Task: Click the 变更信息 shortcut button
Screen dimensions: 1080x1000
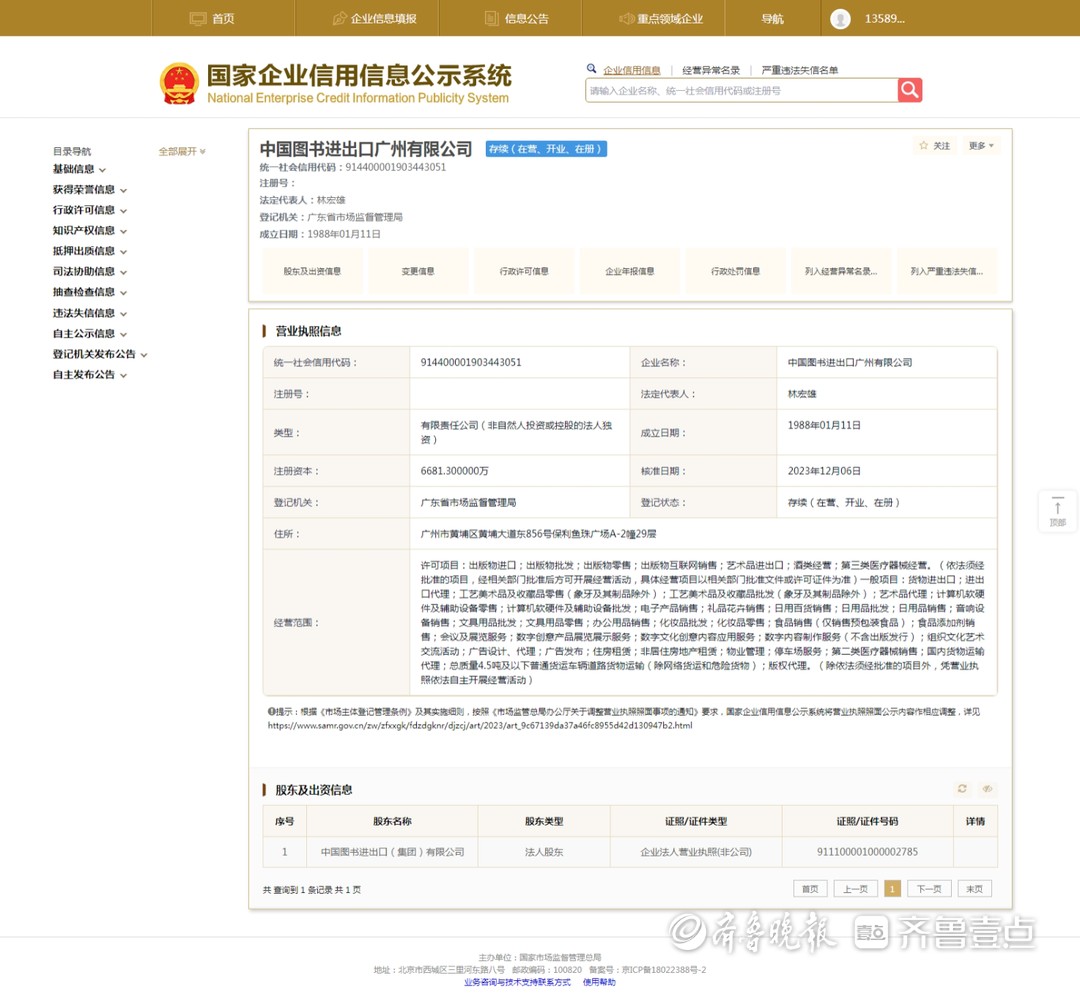Action: [418, 271]
